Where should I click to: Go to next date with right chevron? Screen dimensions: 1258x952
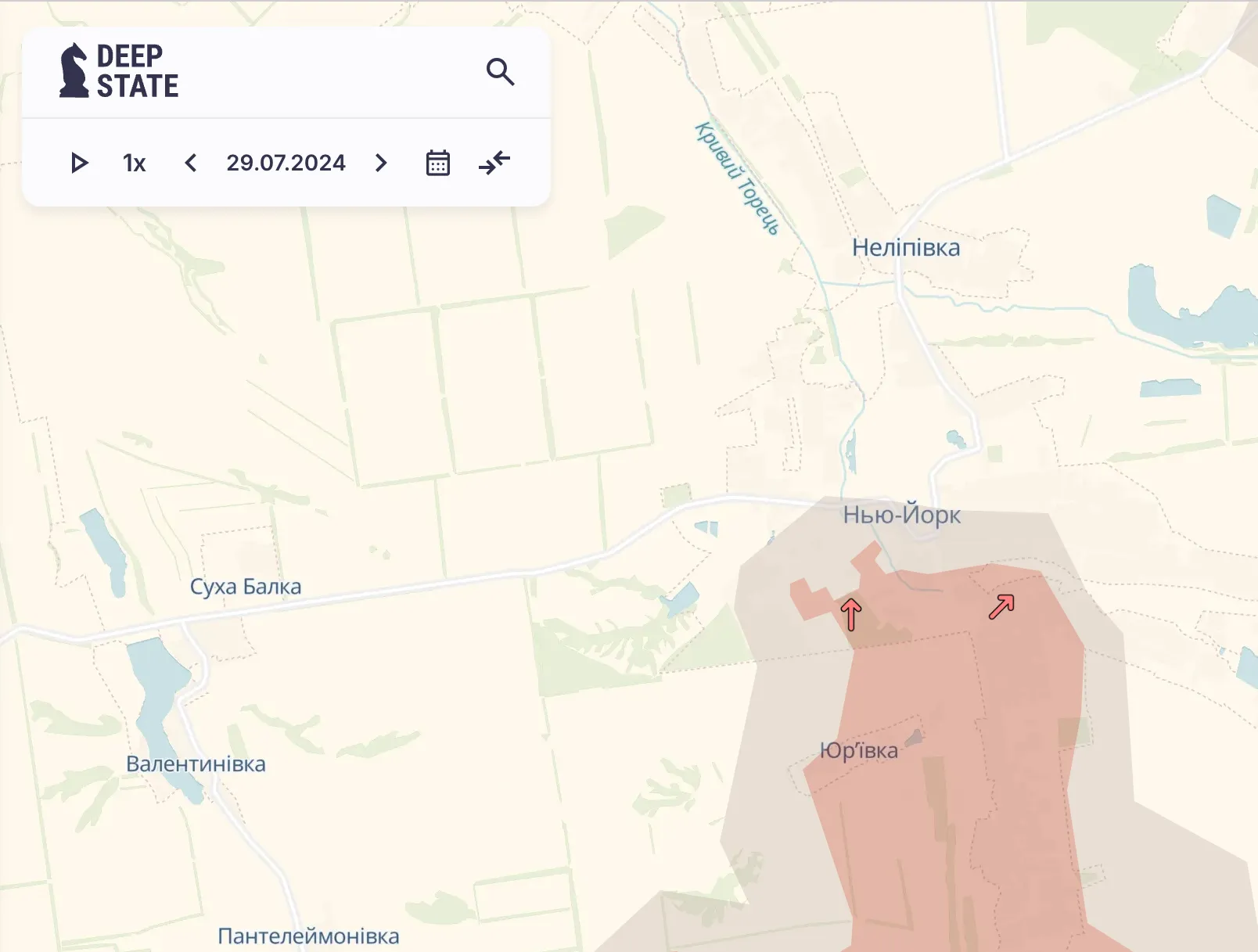click(381, 163)
